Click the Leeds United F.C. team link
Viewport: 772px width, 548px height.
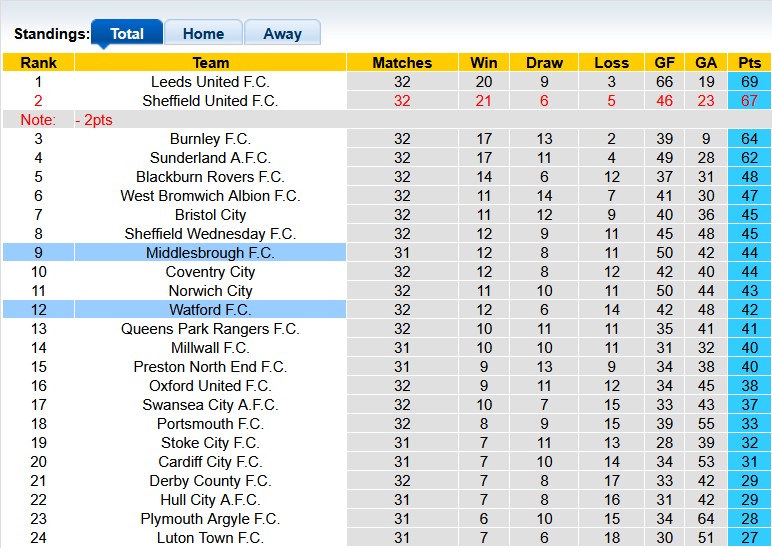coord(210,82)
